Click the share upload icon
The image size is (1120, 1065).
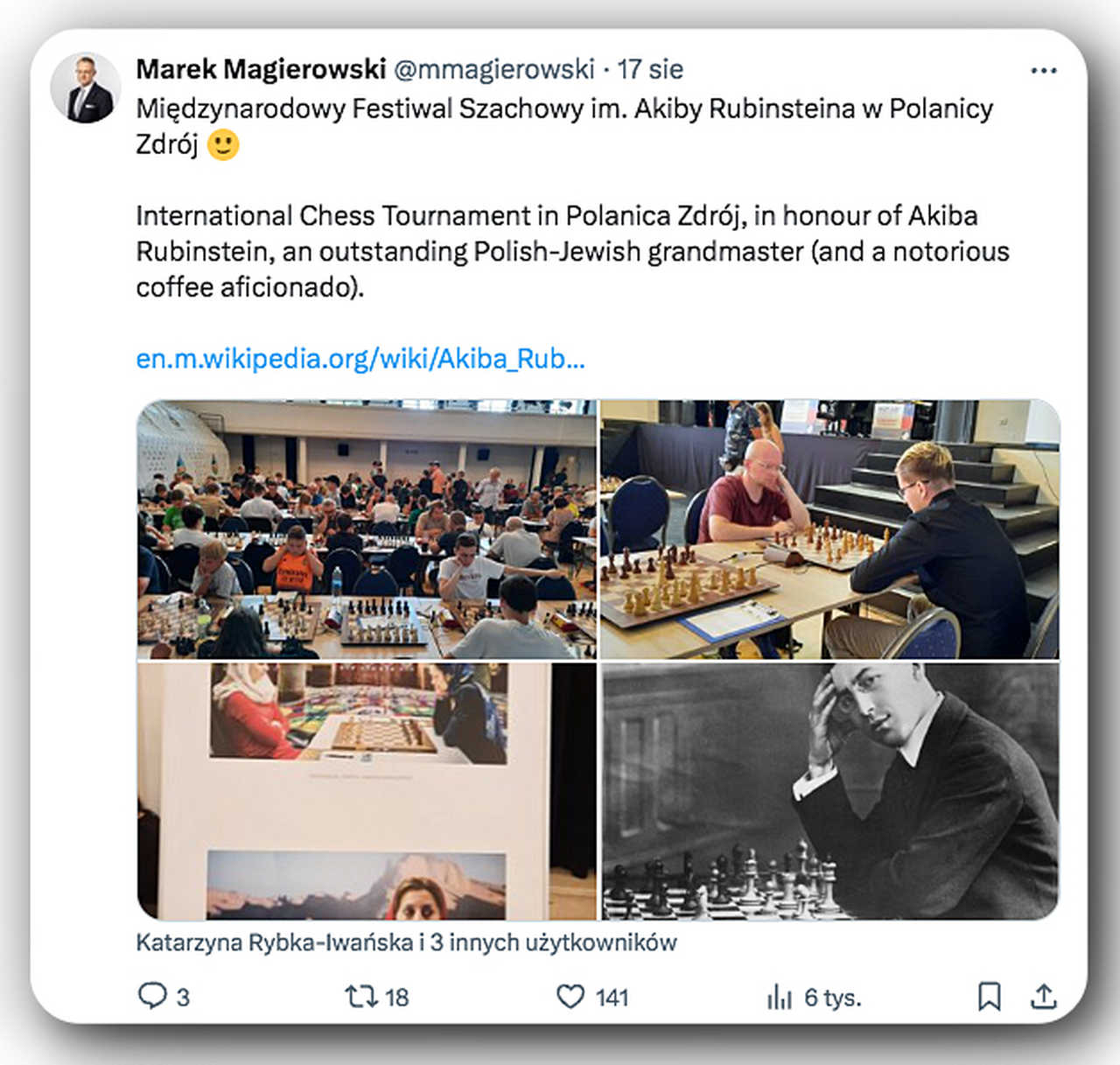click(x=1044, y=996)
